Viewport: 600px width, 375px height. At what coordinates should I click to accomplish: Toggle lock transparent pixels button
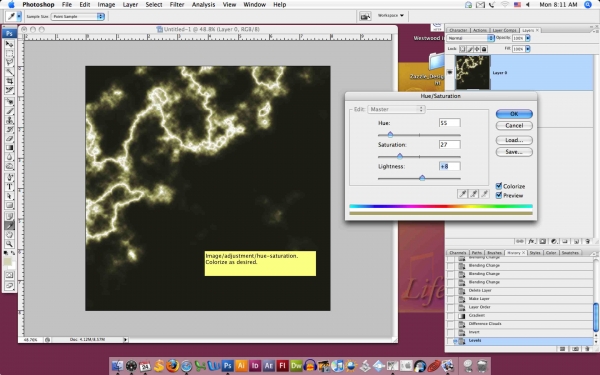[463, 49]
